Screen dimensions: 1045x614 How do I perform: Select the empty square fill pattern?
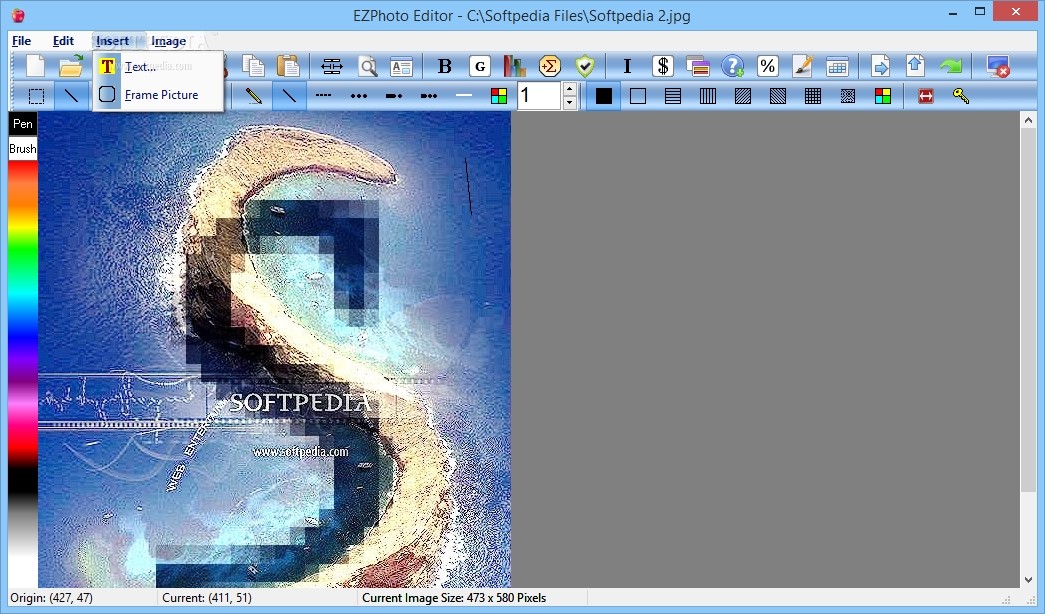(638, 96)
